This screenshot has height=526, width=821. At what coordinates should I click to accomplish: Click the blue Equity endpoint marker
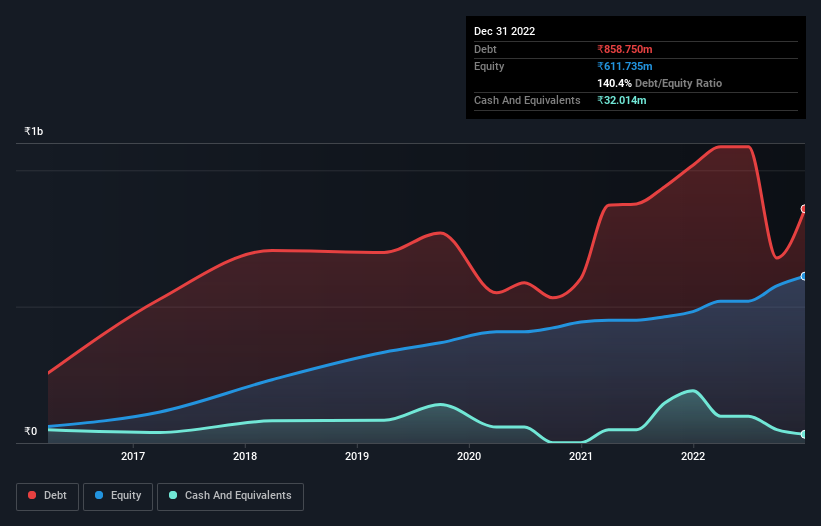pyautogui.click(x=804, y=276)
